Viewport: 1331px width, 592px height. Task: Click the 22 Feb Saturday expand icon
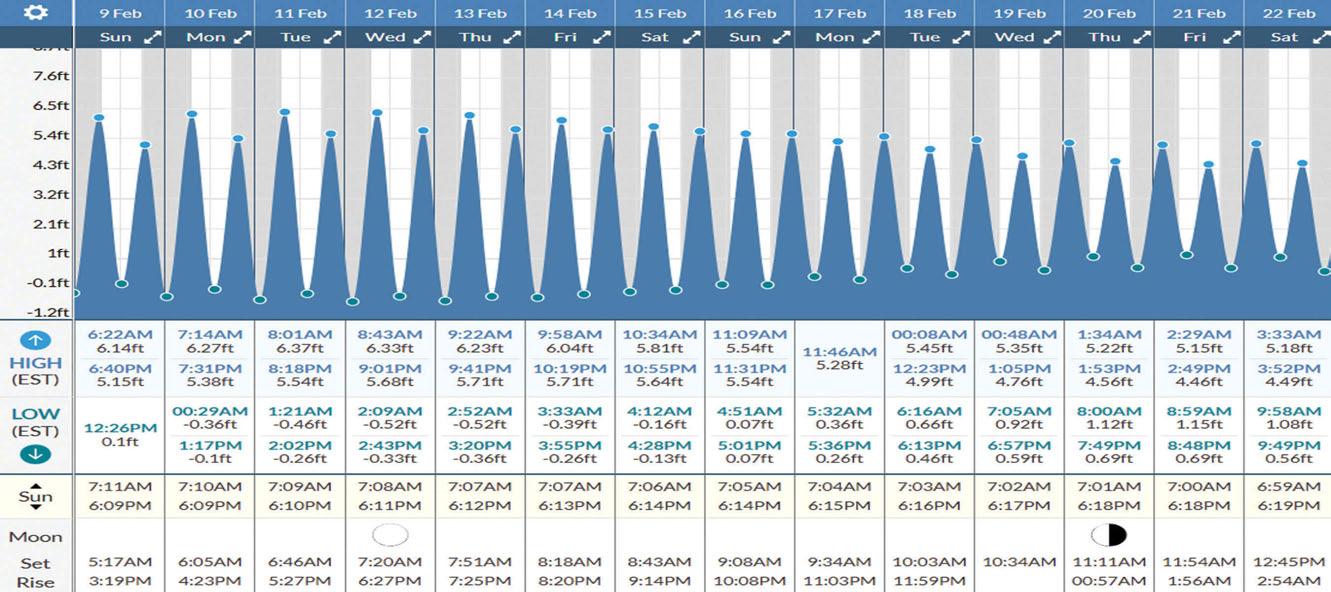(x=1320, y=38)
